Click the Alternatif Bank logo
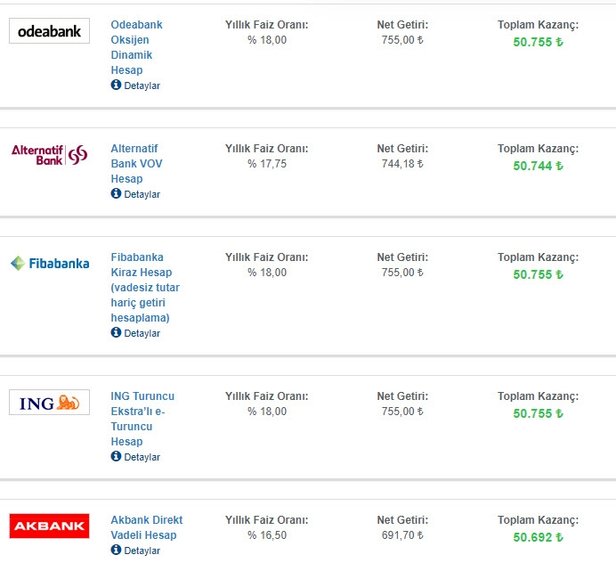This screenshot has width=616, height=571. coord(49,154)
